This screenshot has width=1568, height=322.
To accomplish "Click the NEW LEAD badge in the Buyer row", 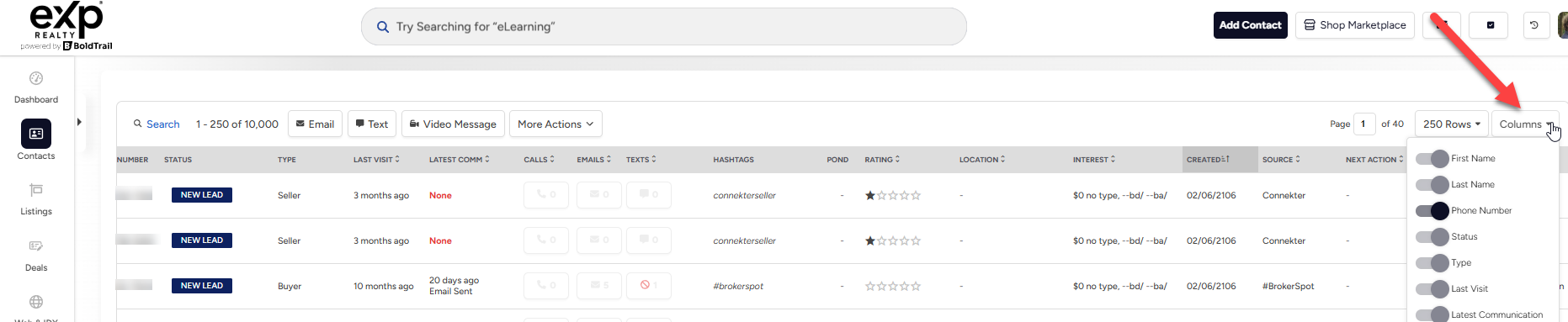I will click(202, 286).
